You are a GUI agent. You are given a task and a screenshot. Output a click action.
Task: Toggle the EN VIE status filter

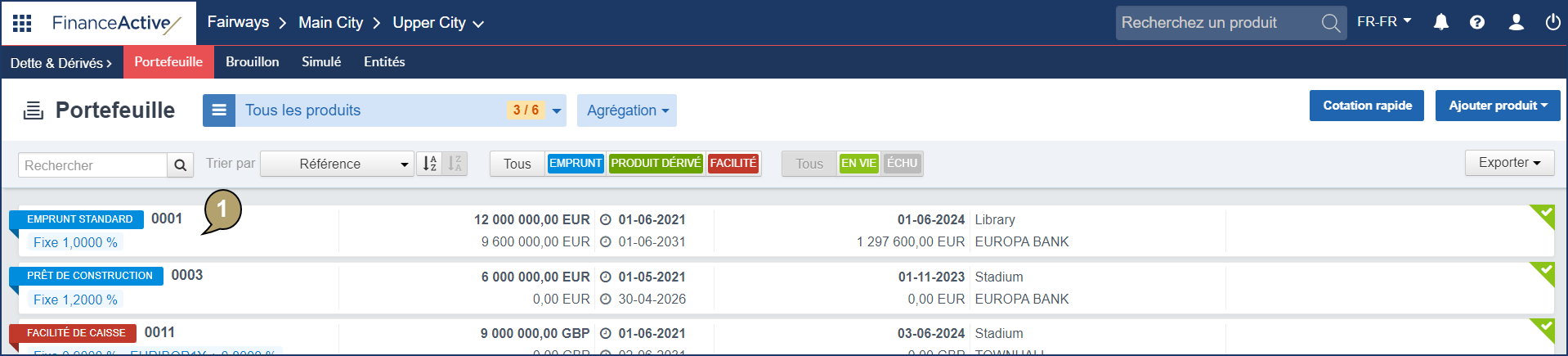858,164
